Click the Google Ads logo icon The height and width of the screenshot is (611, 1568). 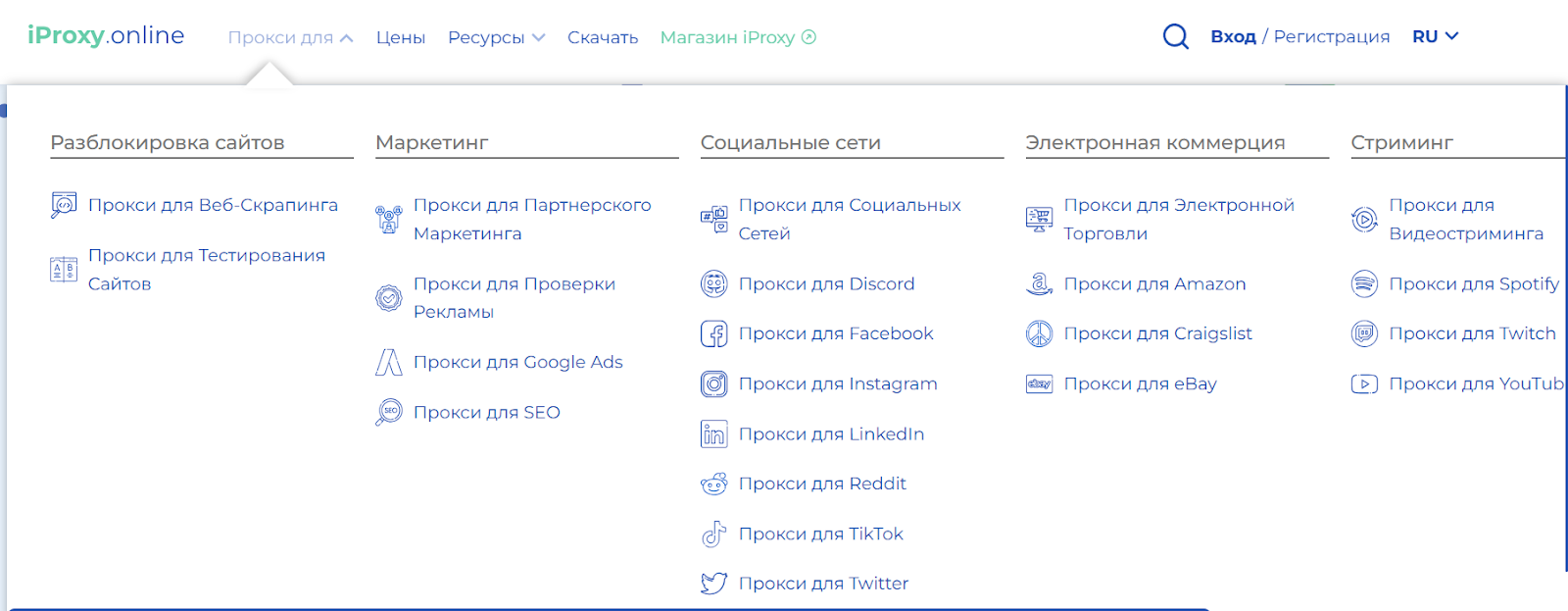coord(389,363)
